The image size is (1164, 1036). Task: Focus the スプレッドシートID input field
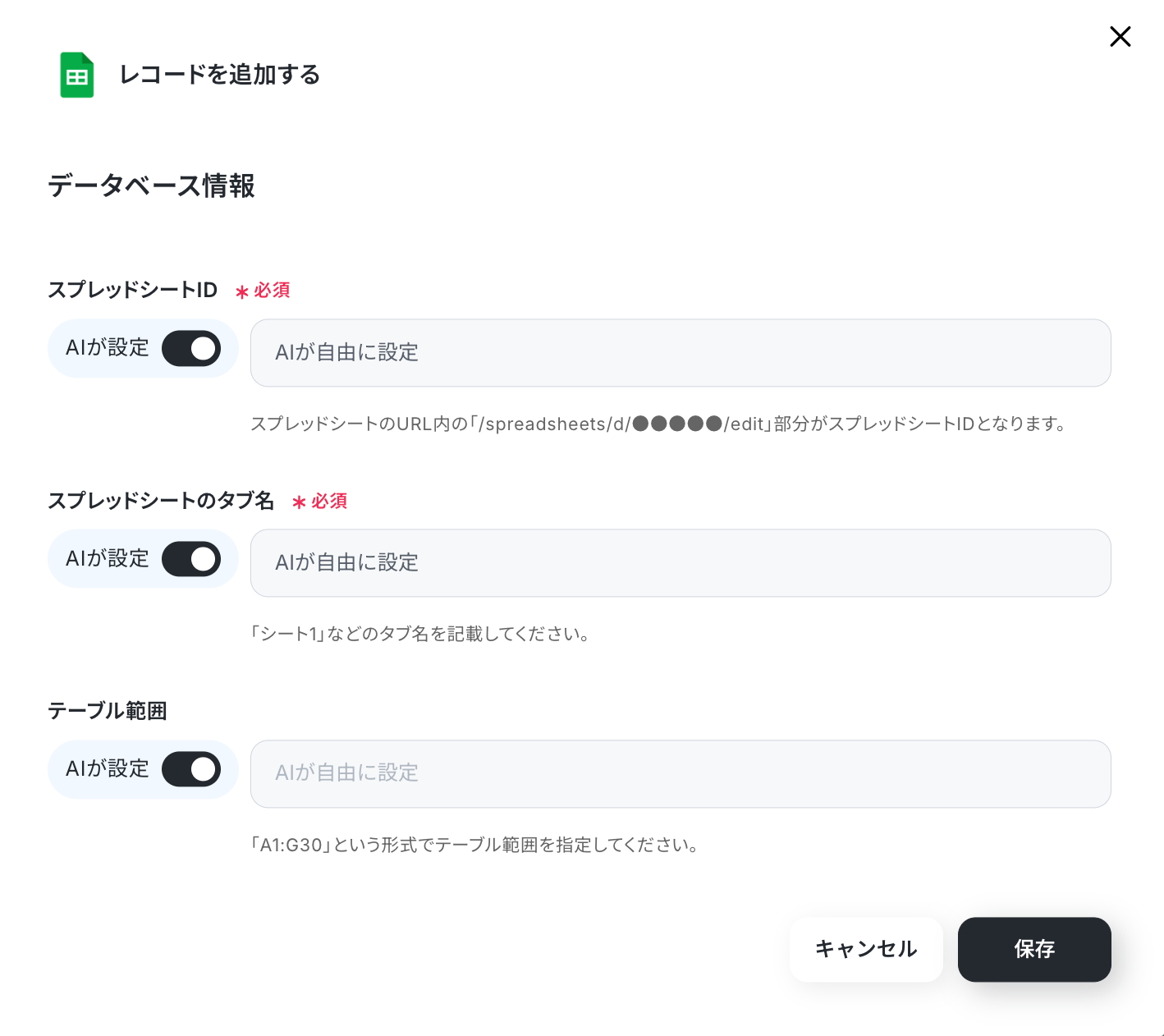click(681, 353)
